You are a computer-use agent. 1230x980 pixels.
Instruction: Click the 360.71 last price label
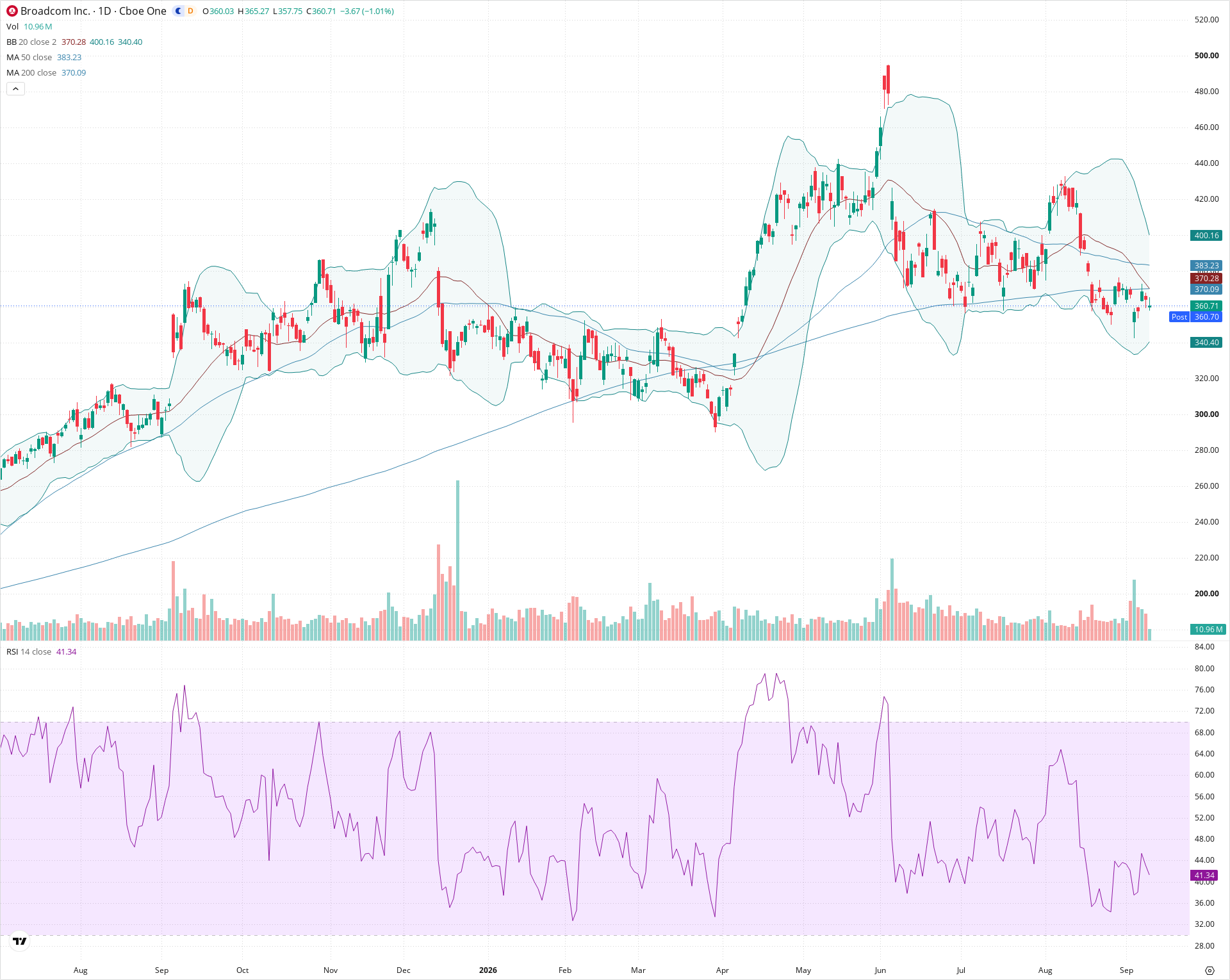coord(1207,306)
